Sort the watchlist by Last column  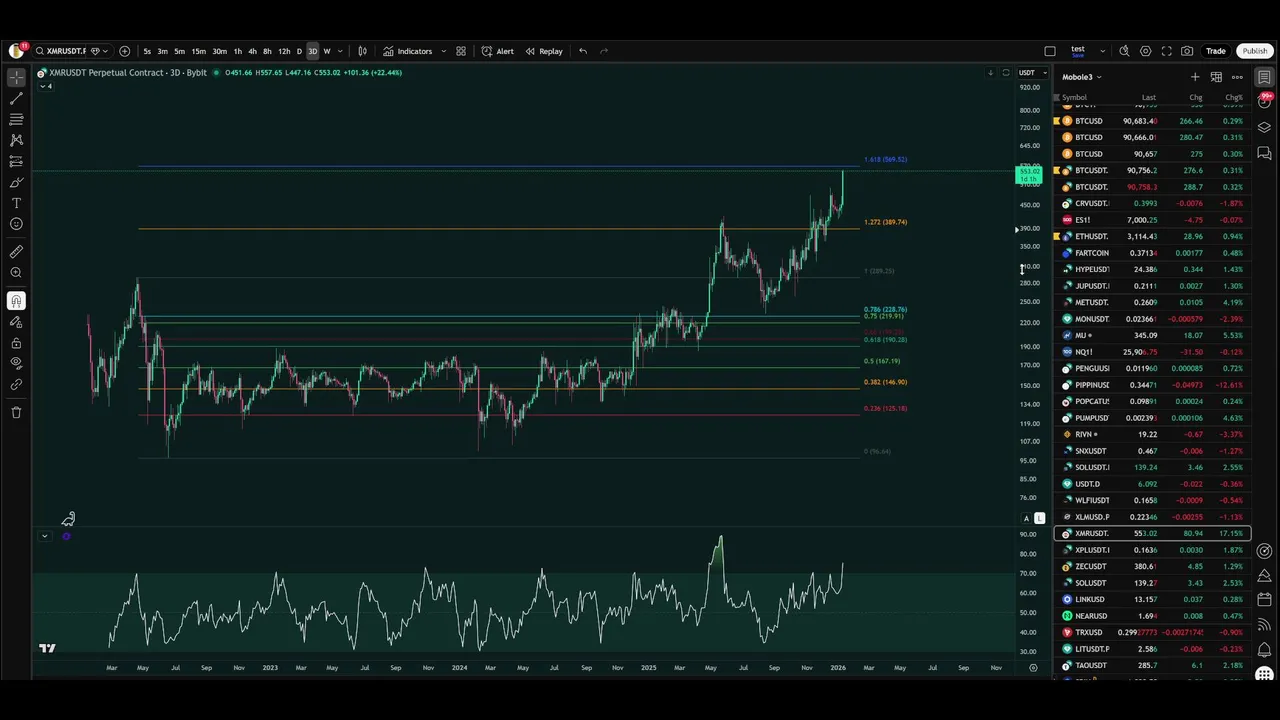coord(1149,98)
